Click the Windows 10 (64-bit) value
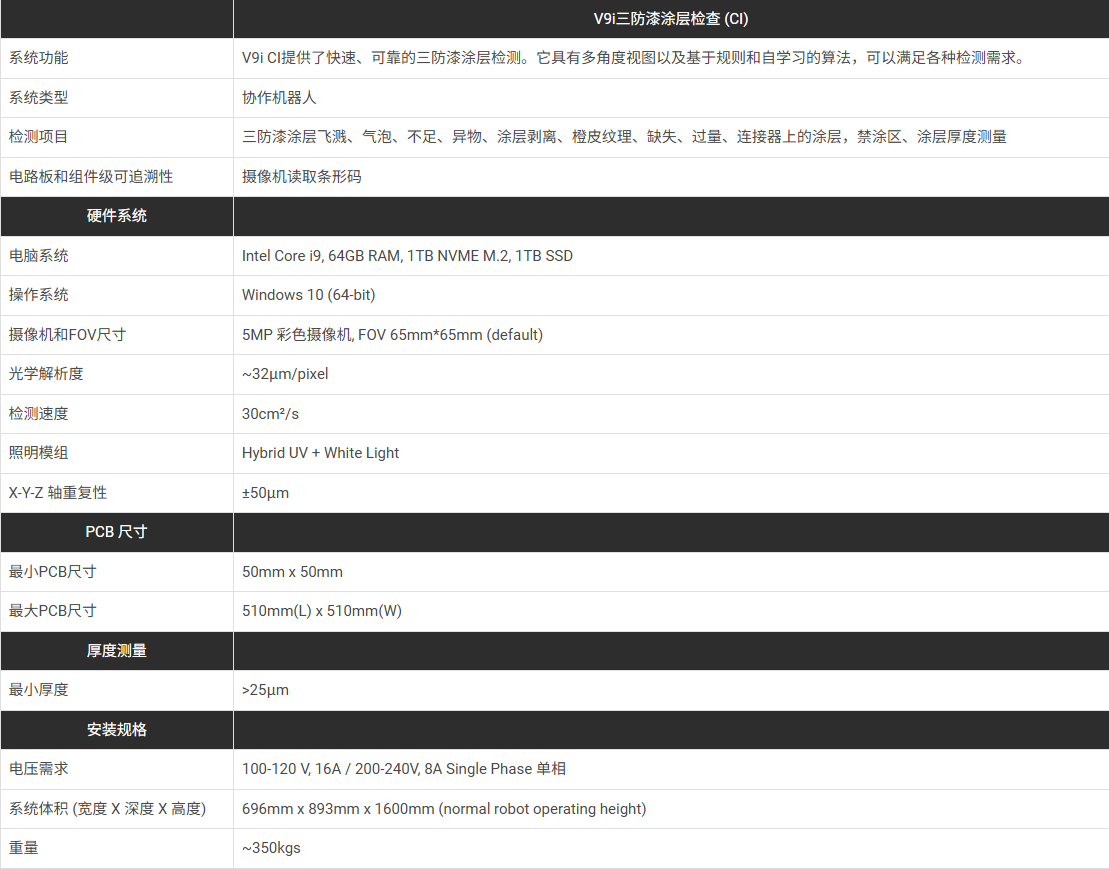 coord(308,295)
